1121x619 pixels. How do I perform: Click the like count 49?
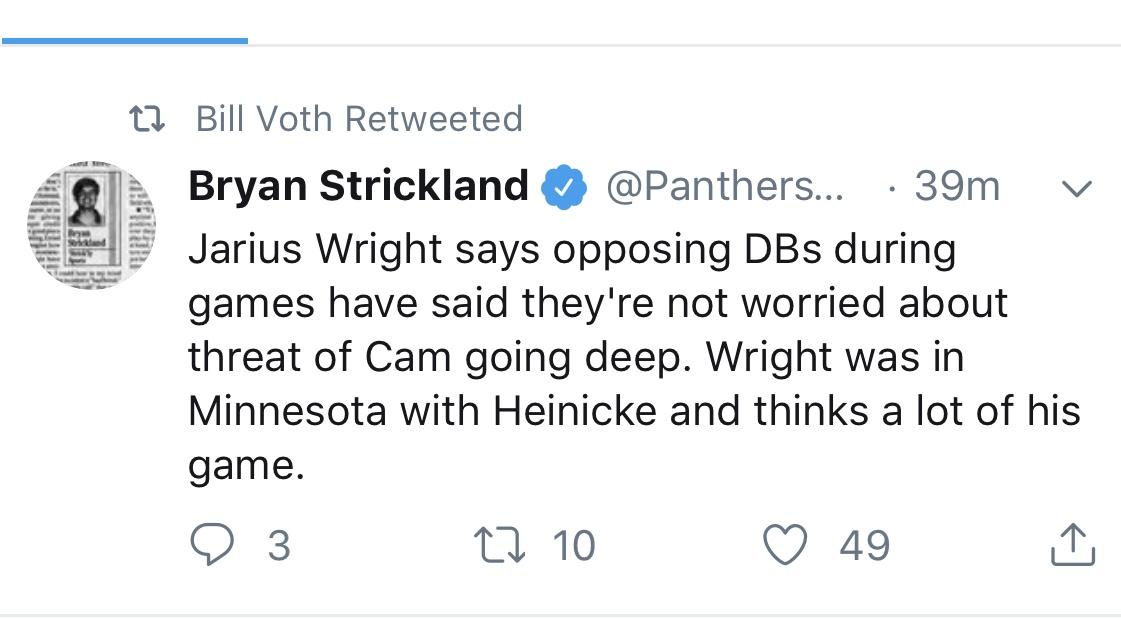(x=864, y=545)
